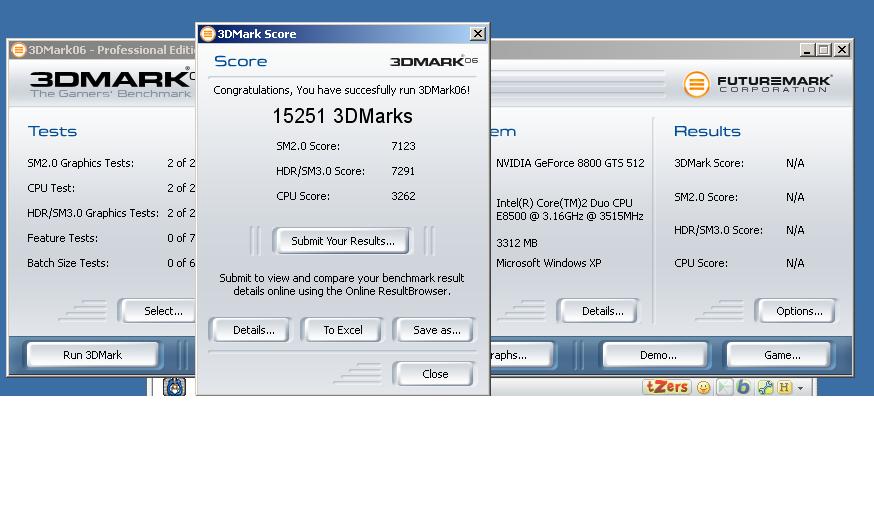The width and height of the screenshot is (874, 512).
Task: Click 'SM2.0 Graphics Tests:' label in Tests
Action: [80, 163]
